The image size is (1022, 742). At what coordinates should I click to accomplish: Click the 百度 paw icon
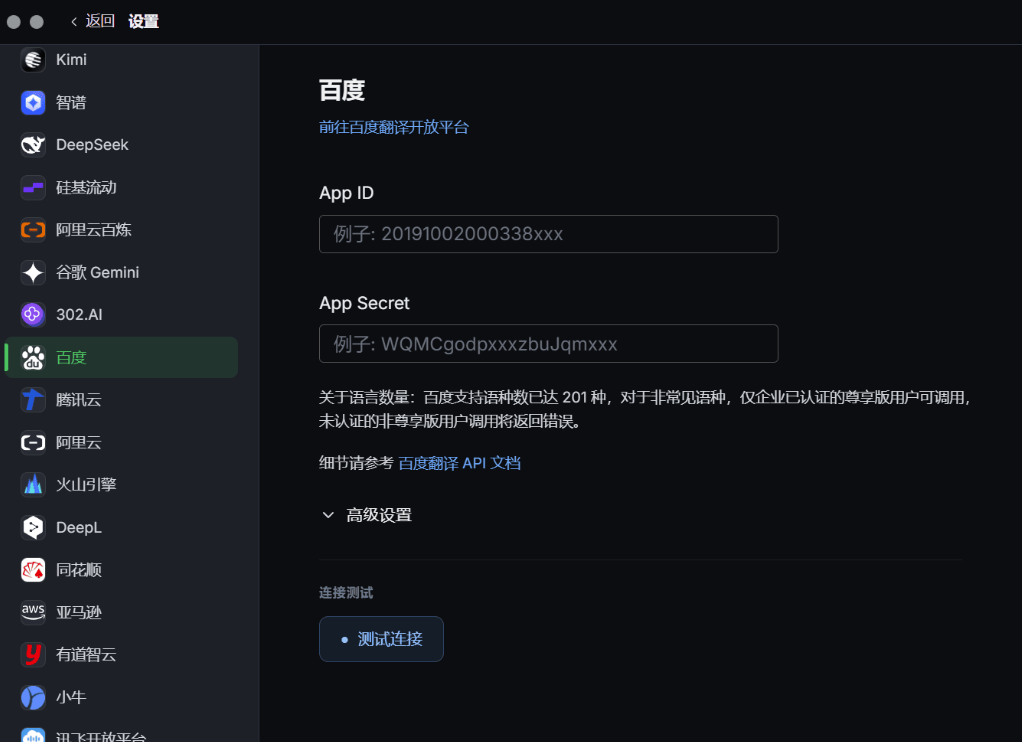[33, 357]
